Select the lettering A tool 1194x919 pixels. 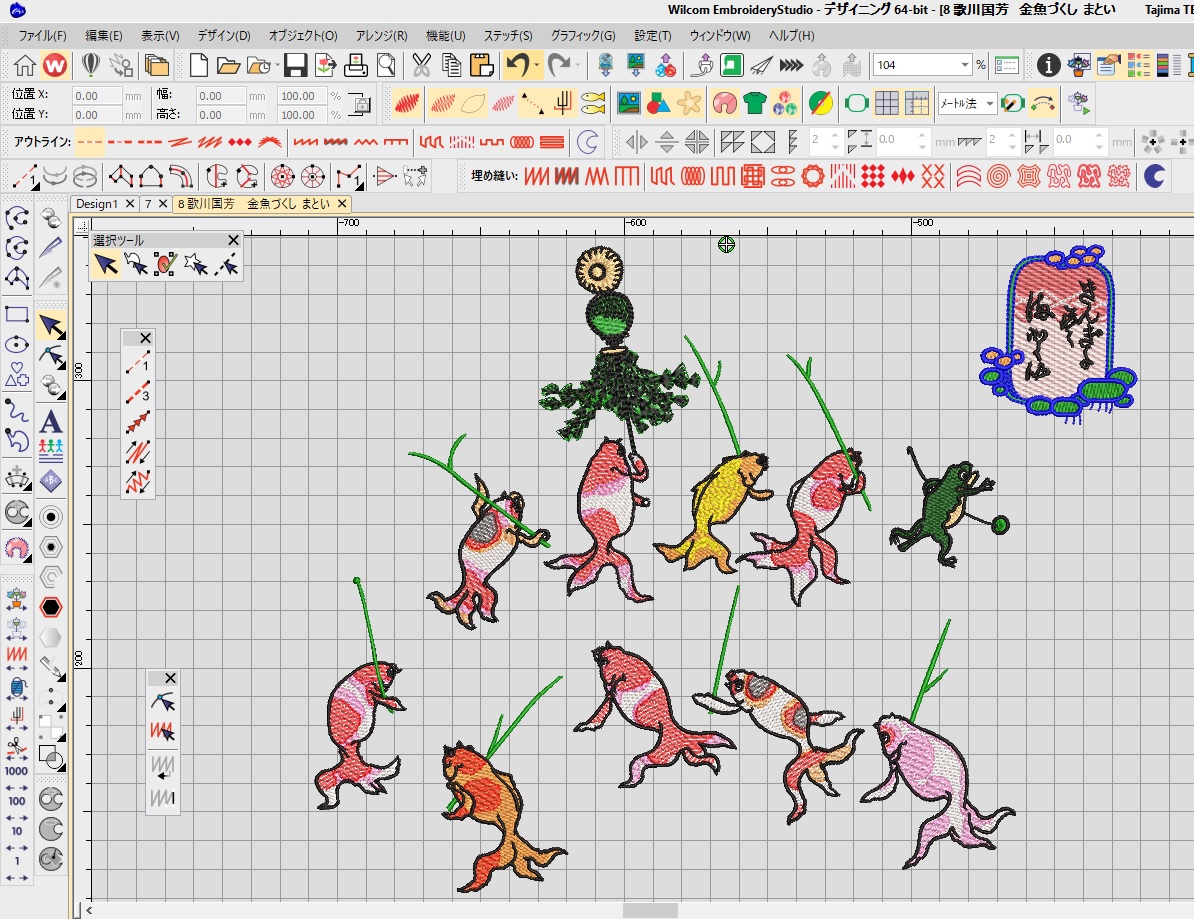click(51, 422)
